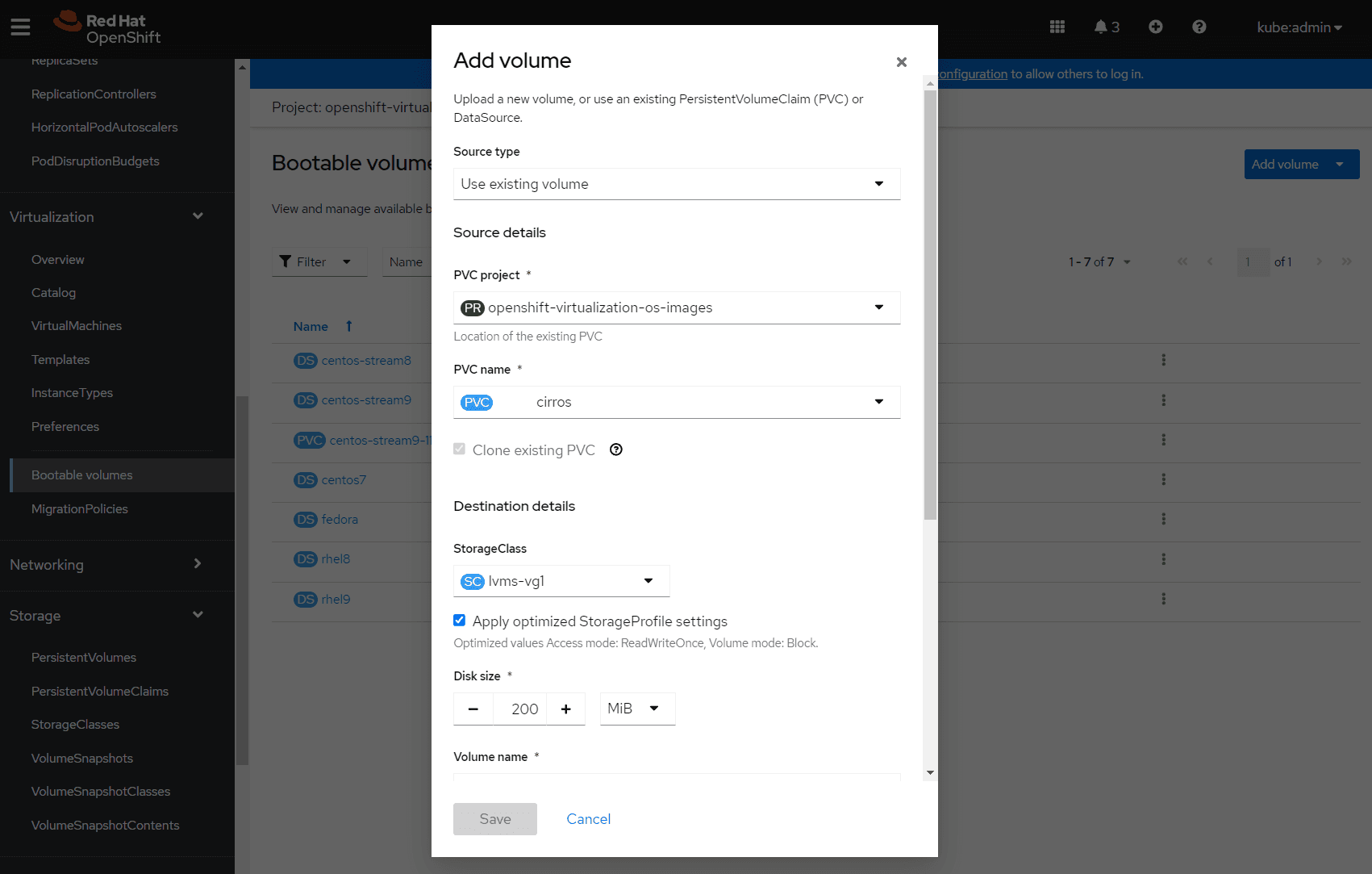Click the Name filter search field
The image size is (1372, 874).
407,261
